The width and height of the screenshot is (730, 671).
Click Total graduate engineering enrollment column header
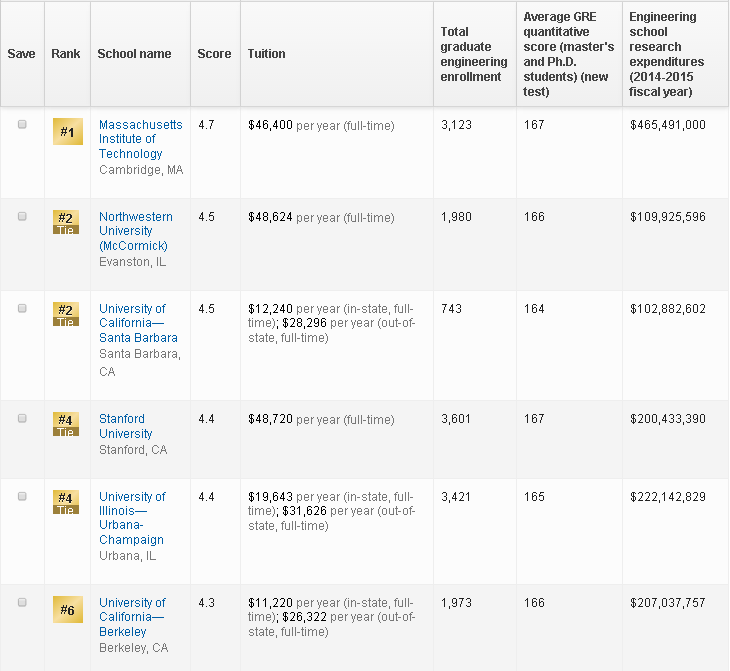pos(473,54)
